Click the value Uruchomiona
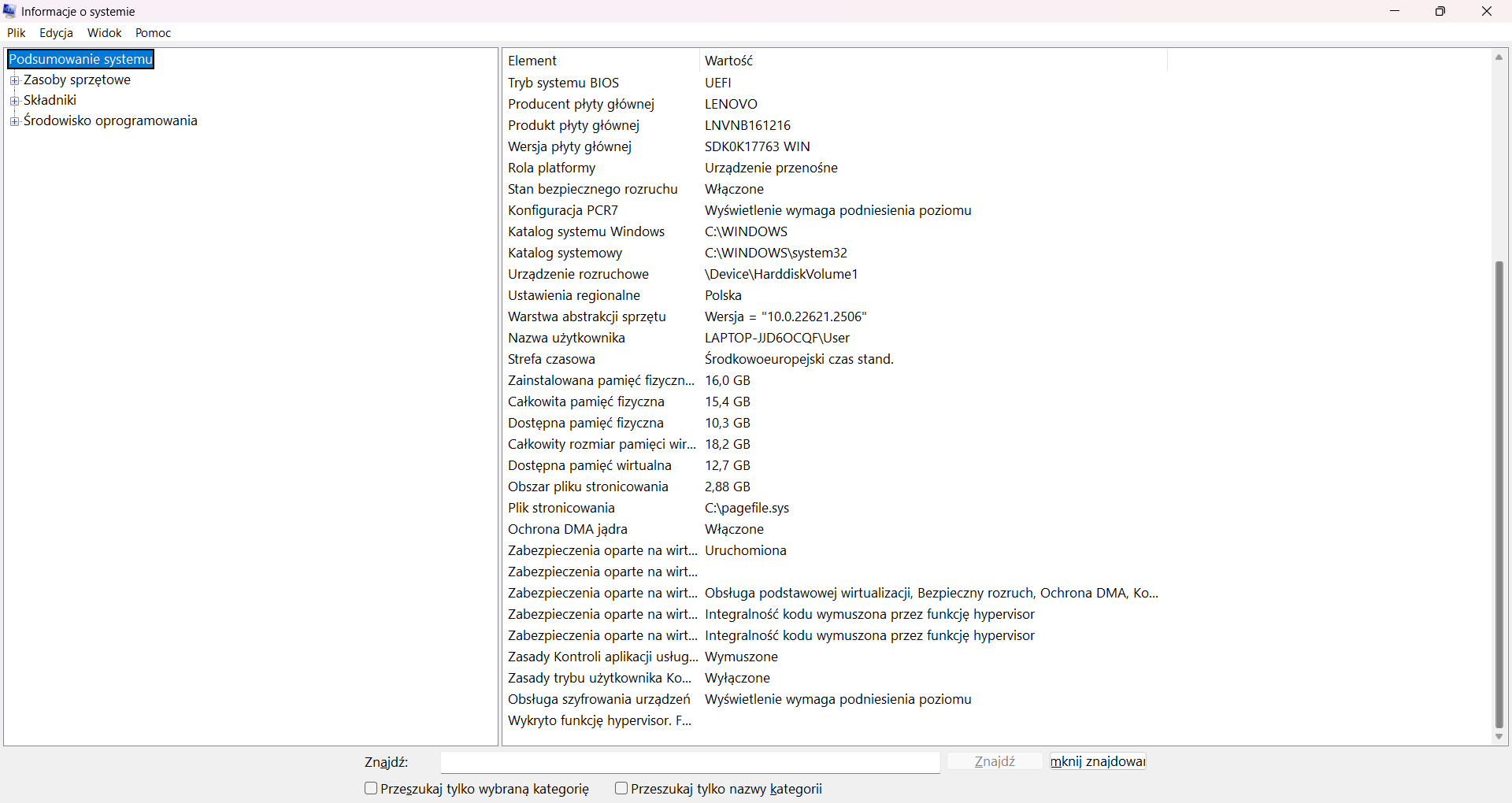 [745, 550]
